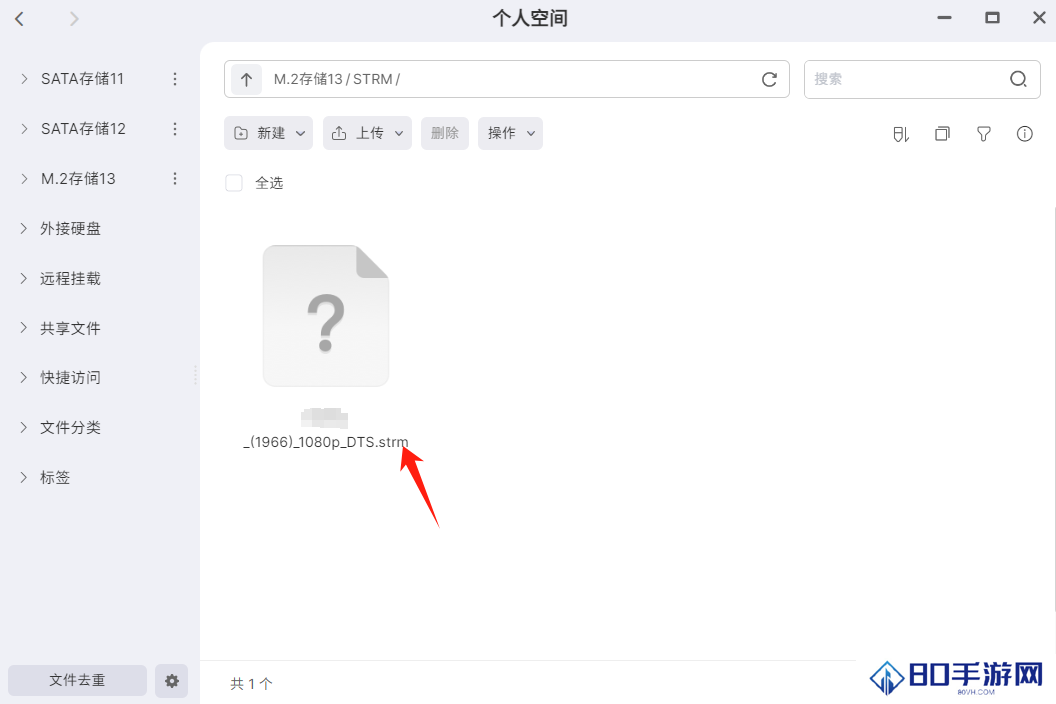This screenshot has height=704, width=1056.
Task: Switch view mode with stacked squares icon
Action: coord(942,134)
